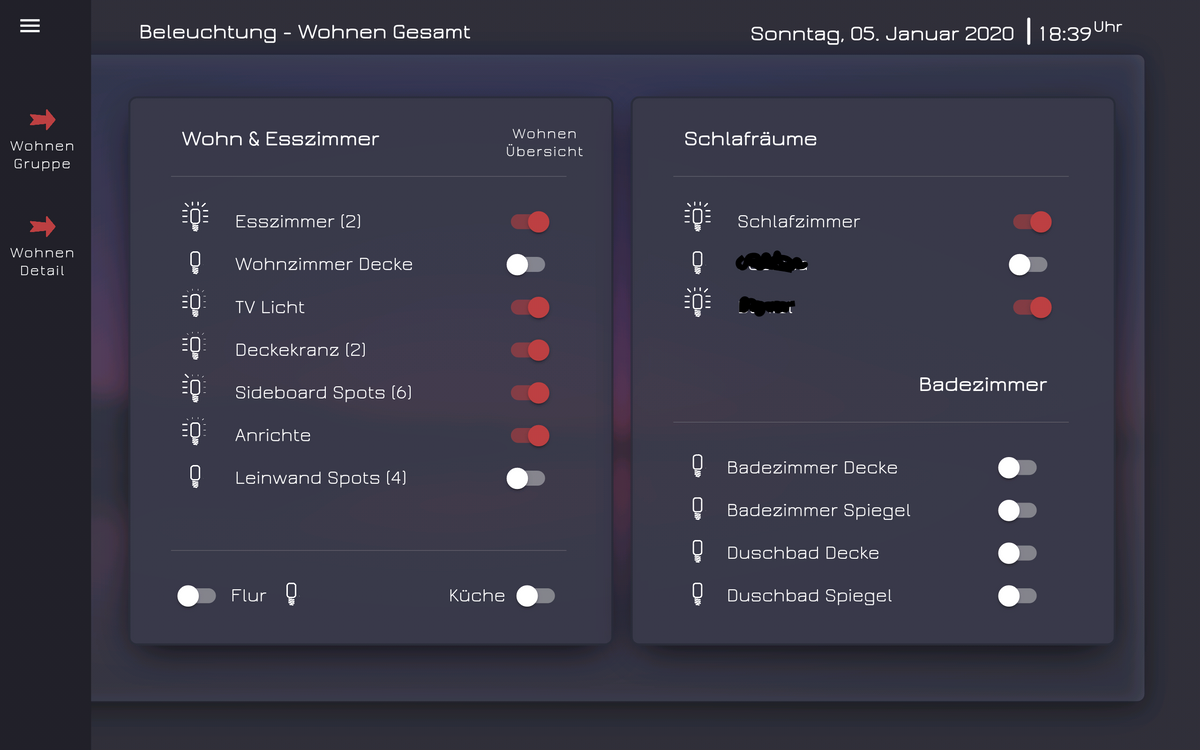Open the hamburger menu

point(30,26)
